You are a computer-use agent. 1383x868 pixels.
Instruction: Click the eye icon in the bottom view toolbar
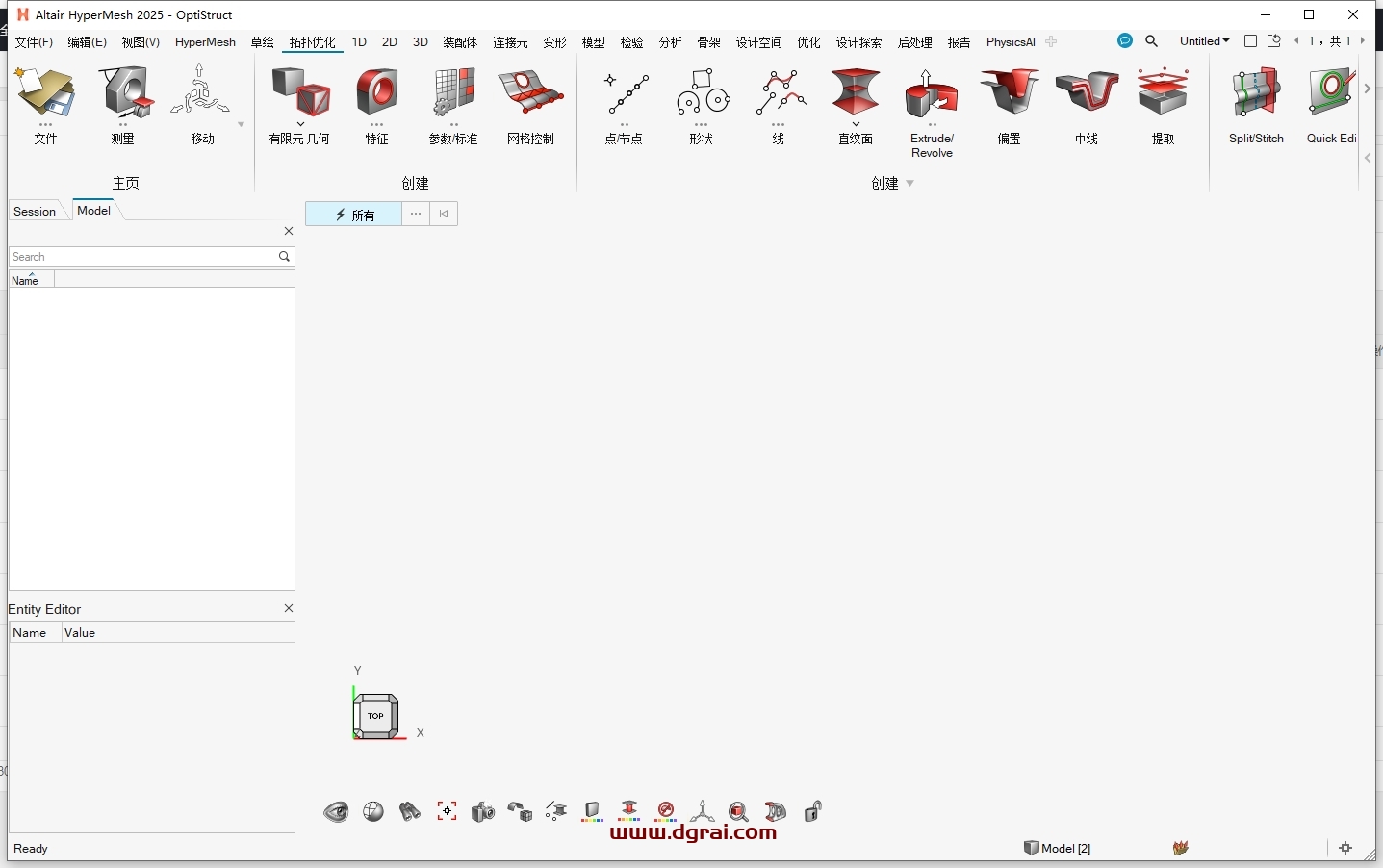tap(336, 812)
